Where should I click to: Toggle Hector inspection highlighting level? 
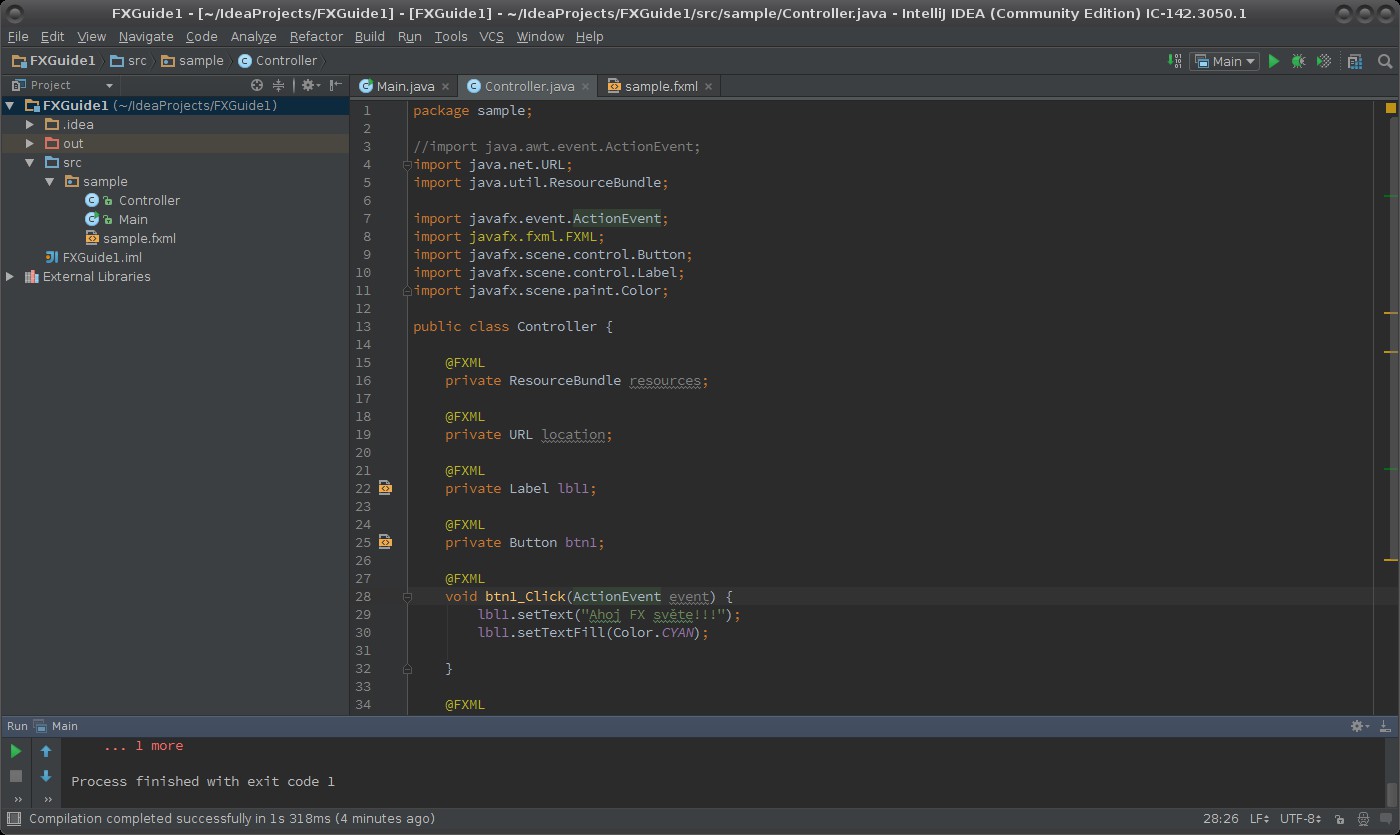click(x=1361, y=818)
